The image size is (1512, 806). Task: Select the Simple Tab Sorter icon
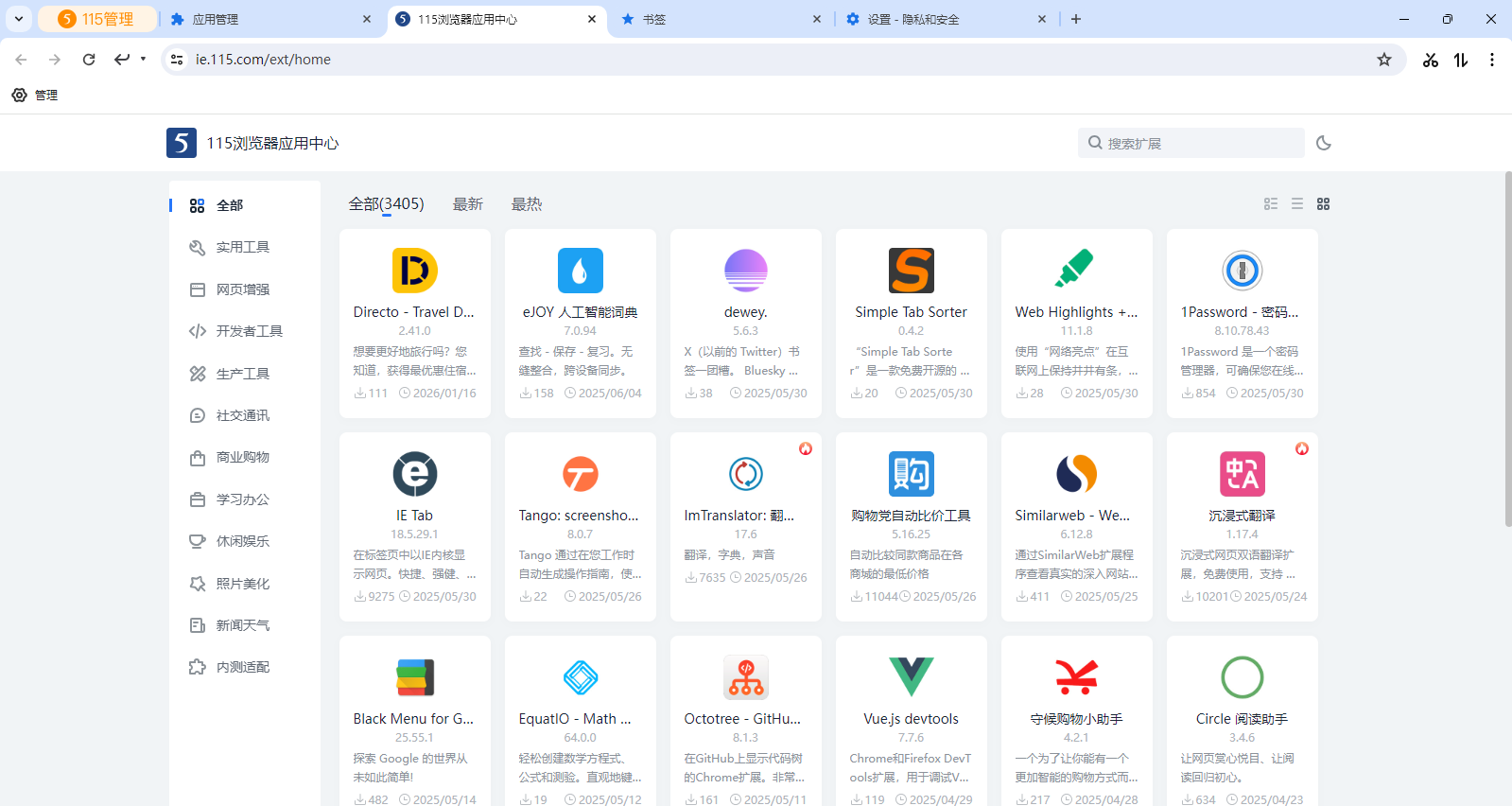pyautogui.click(x=911, y=271)
